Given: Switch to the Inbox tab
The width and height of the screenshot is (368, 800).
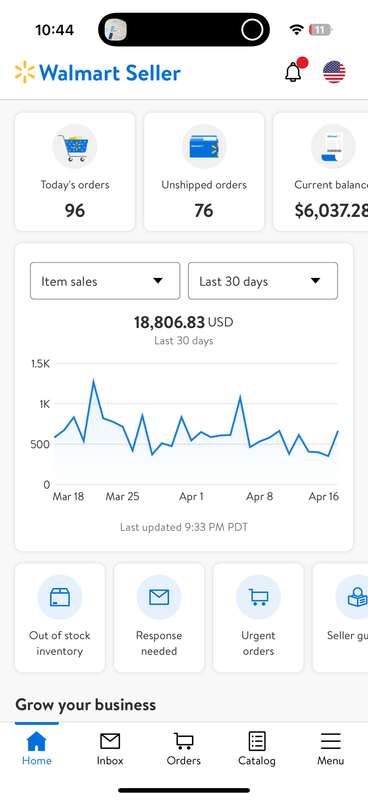Looking at the screenshot, I should point(110,748).
